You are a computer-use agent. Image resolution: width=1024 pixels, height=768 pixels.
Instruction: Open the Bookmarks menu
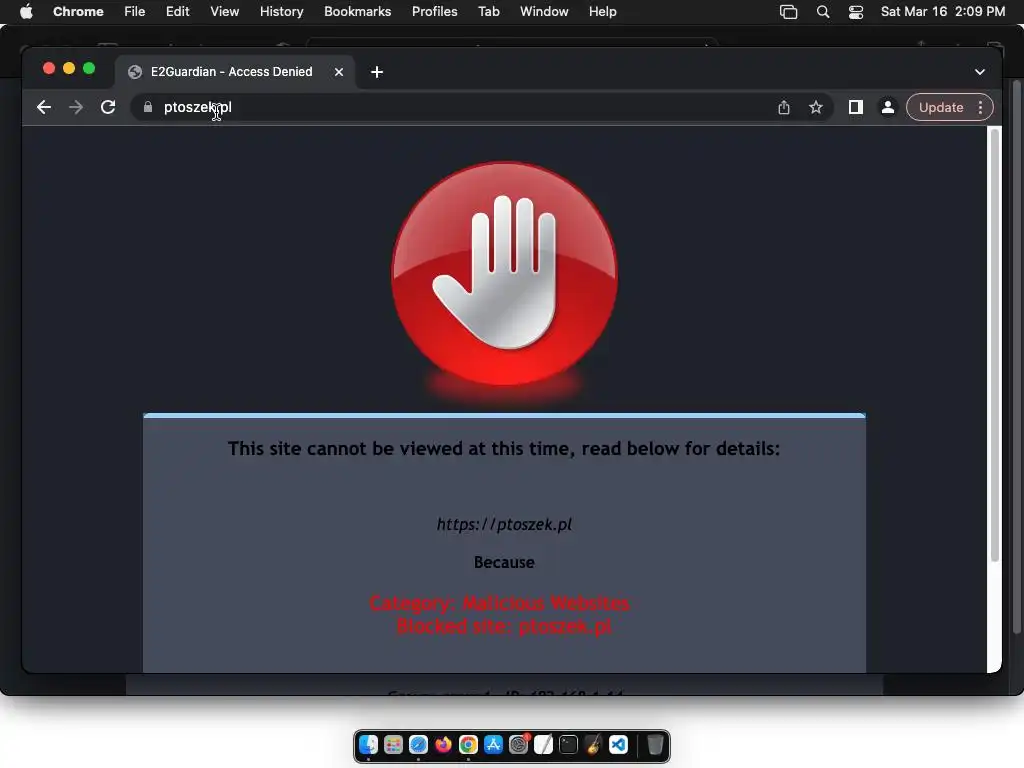(357, 12)
